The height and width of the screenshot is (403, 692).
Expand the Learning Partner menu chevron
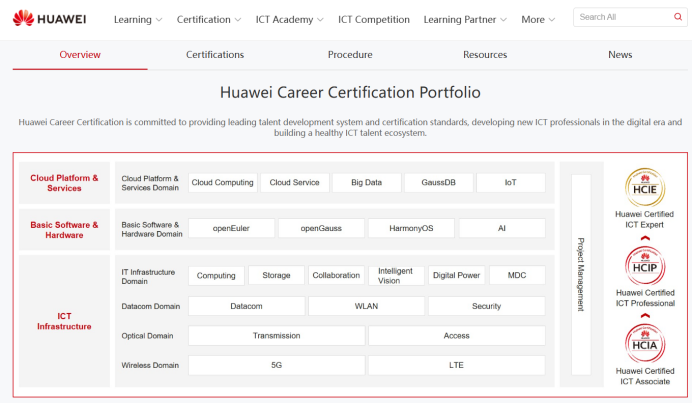504,20
